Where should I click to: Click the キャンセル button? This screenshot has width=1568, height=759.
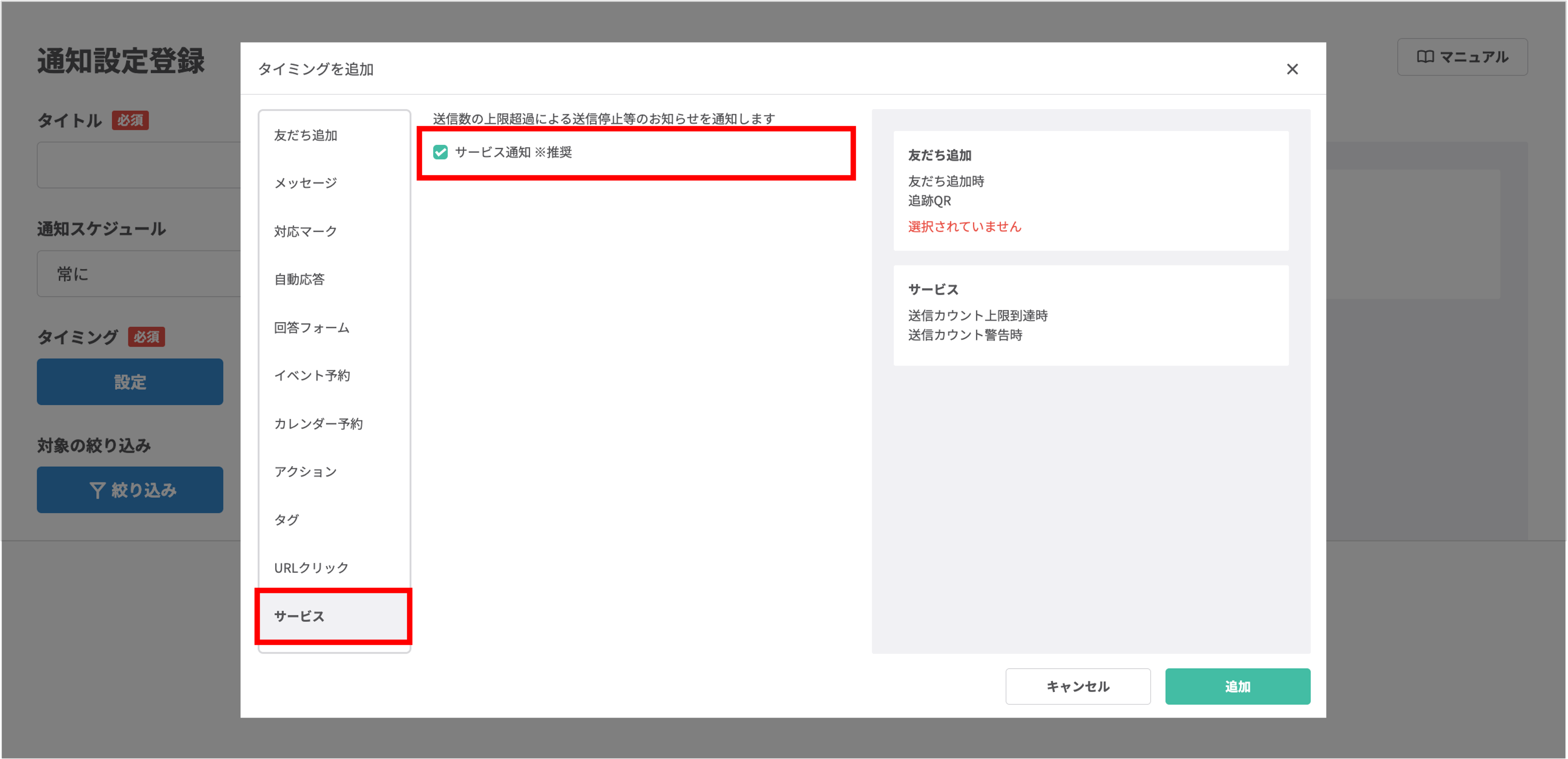point(1077,687)
